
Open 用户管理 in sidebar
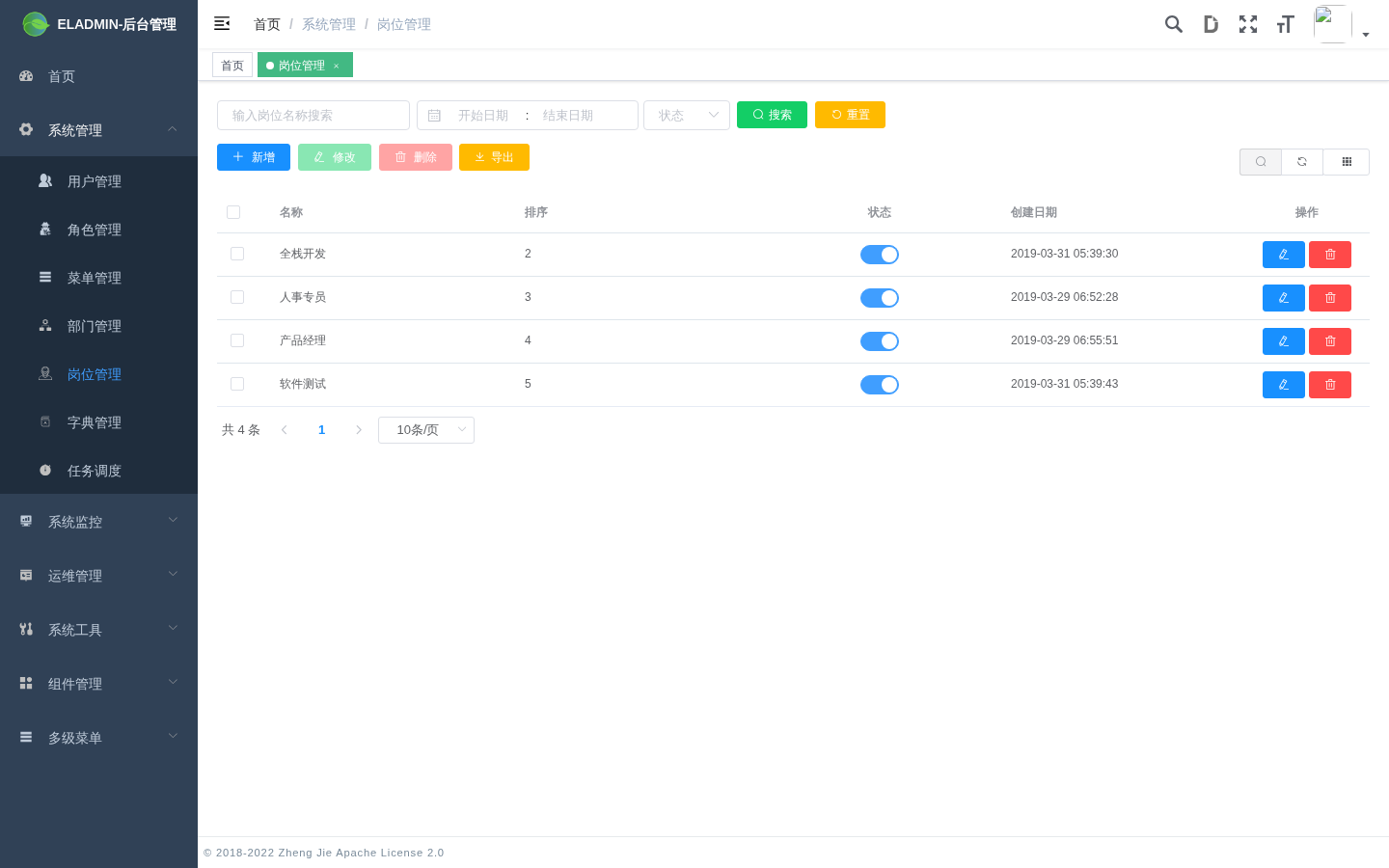(98, 180)
